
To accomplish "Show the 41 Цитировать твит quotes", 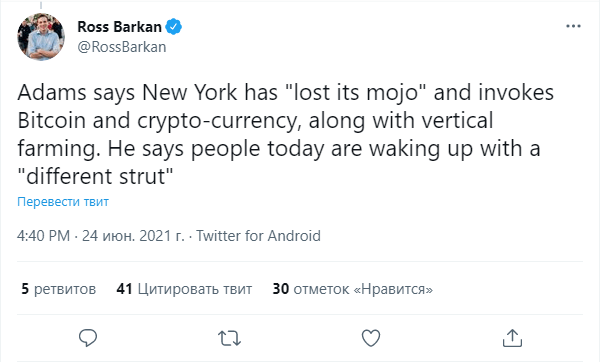I will coord(184,289).
